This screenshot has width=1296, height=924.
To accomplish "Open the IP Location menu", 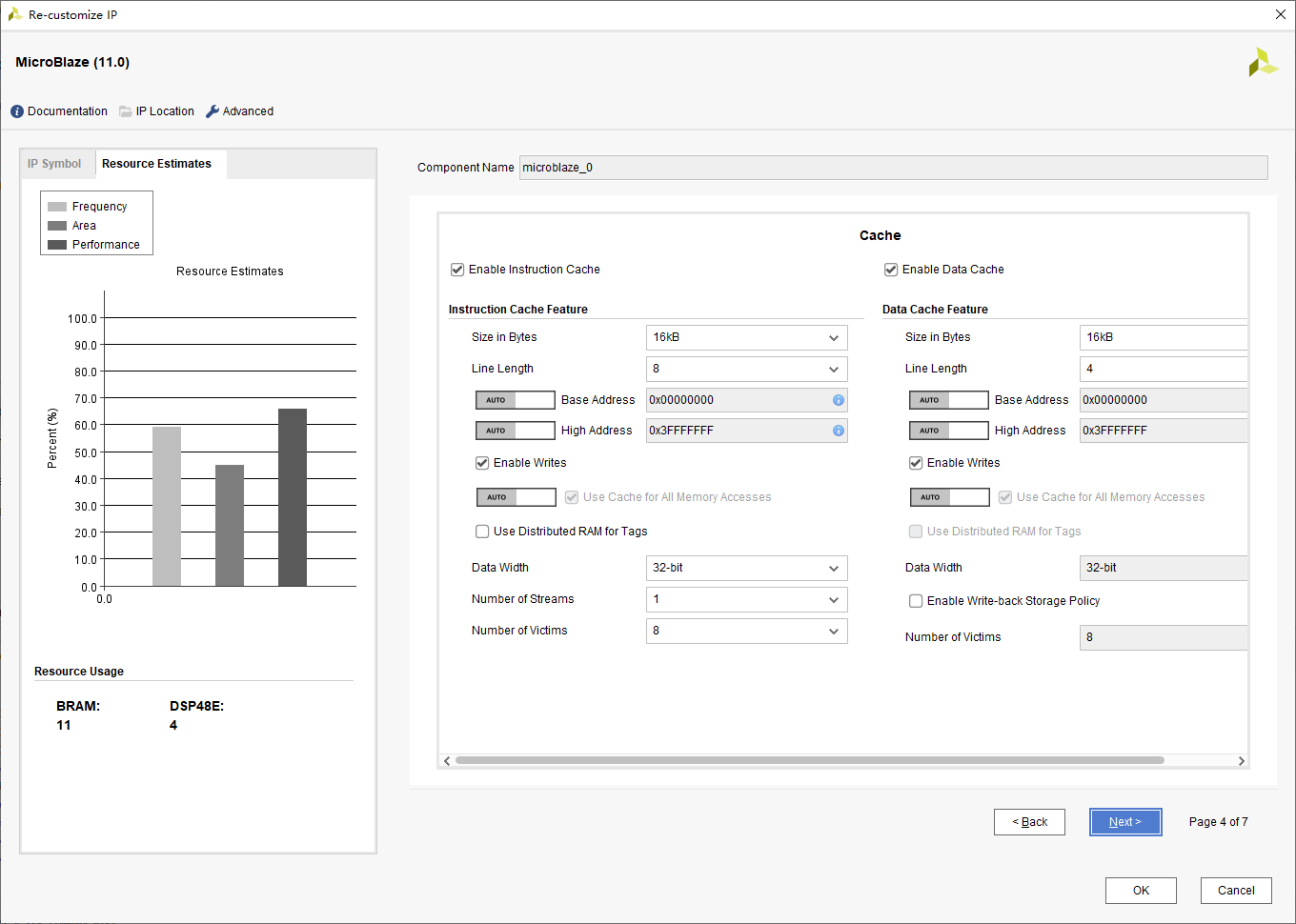I will click(157, 111).
